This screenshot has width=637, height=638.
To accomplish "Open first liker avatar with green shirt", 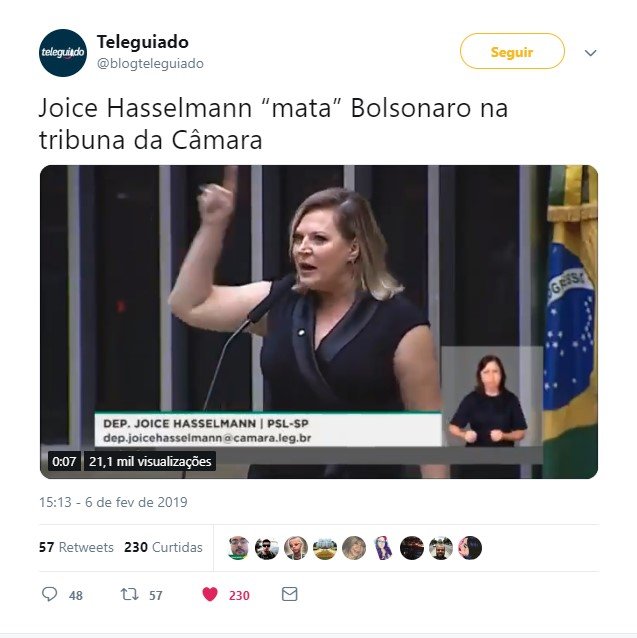I will [238, 548].
